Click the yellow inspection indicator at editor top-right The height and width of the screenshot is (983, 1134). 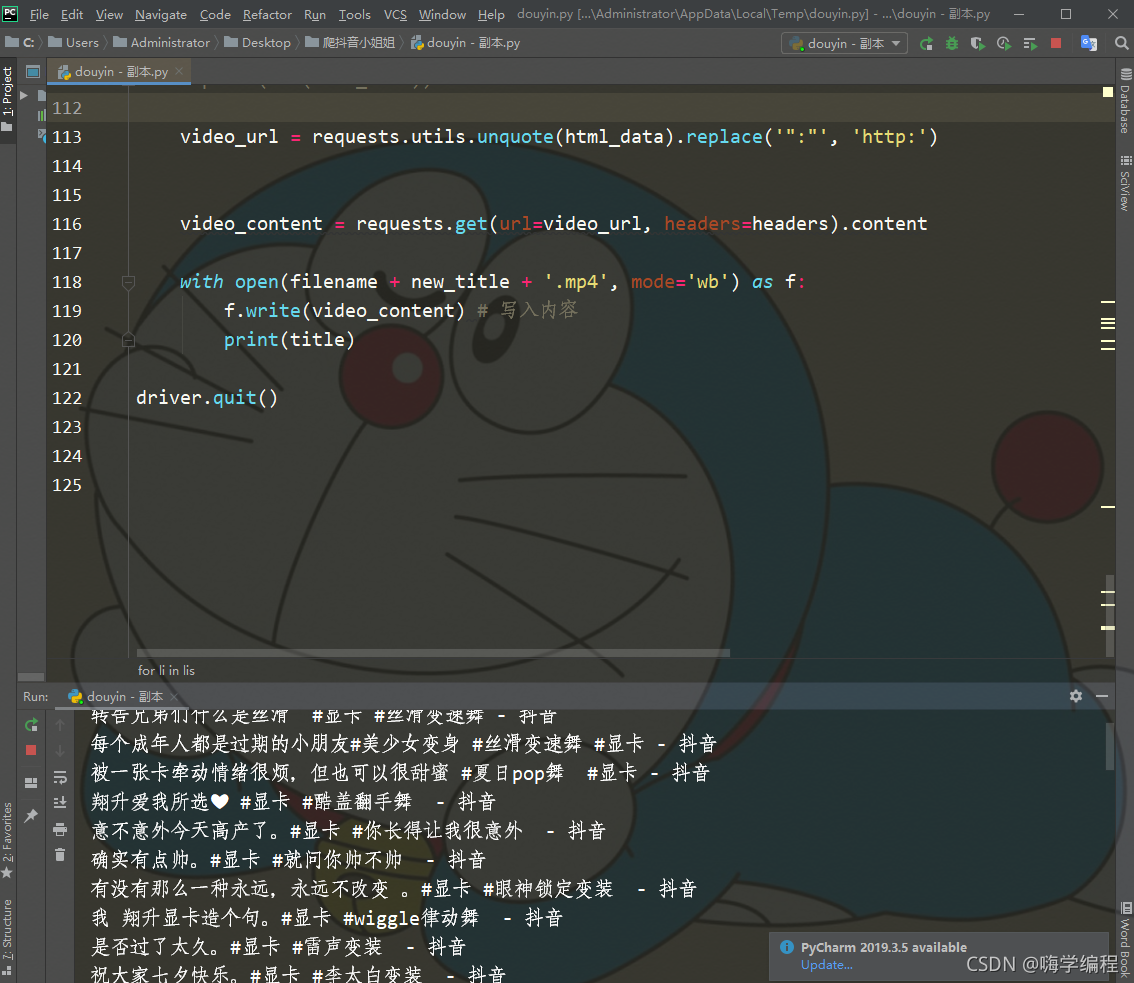(x=1107, y=92)
